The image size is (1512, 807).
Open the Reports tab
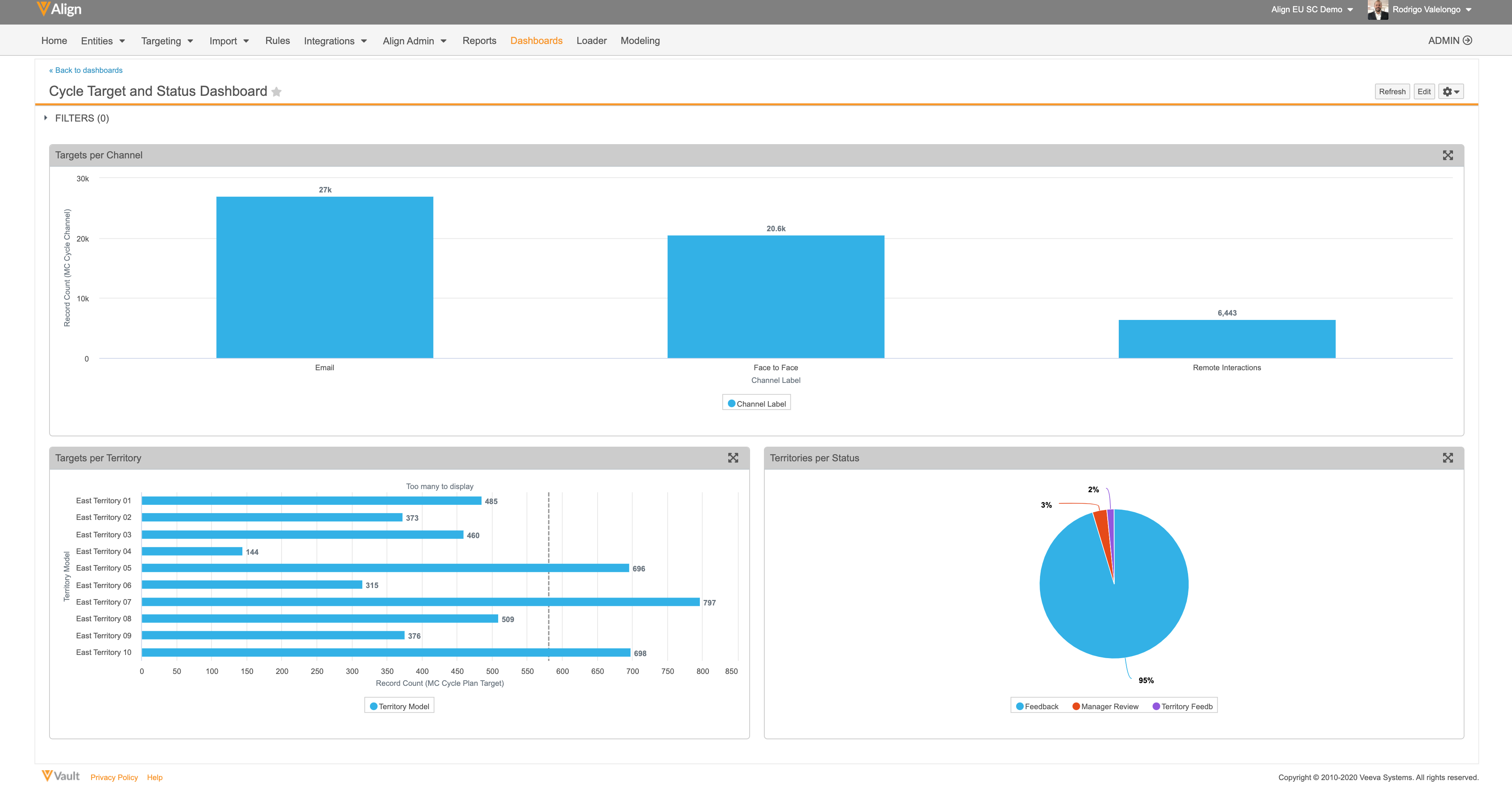pos(479,40)
